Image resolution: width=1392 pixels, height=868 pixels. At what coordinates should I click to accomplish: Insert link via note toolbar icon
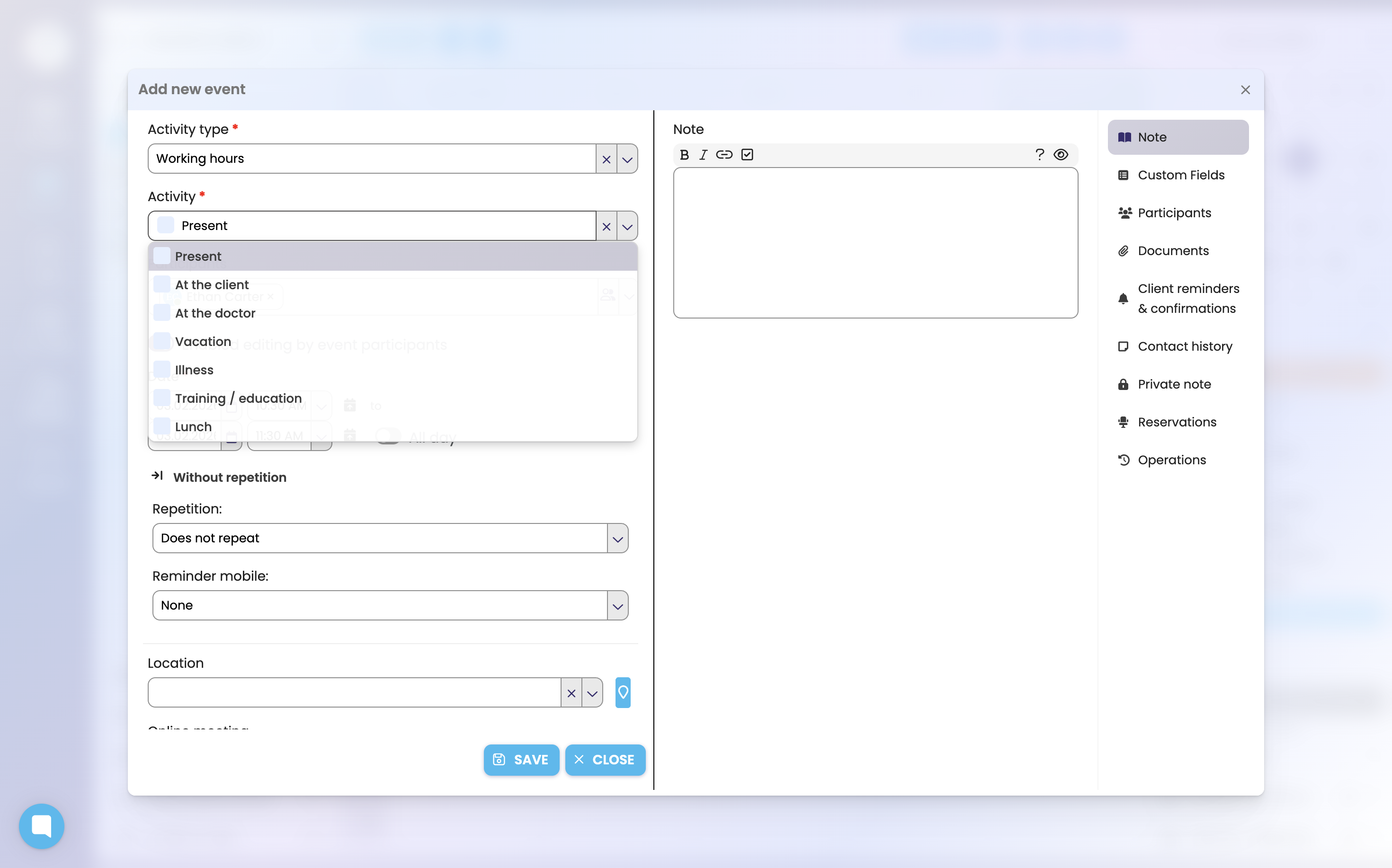pos(724,154)
